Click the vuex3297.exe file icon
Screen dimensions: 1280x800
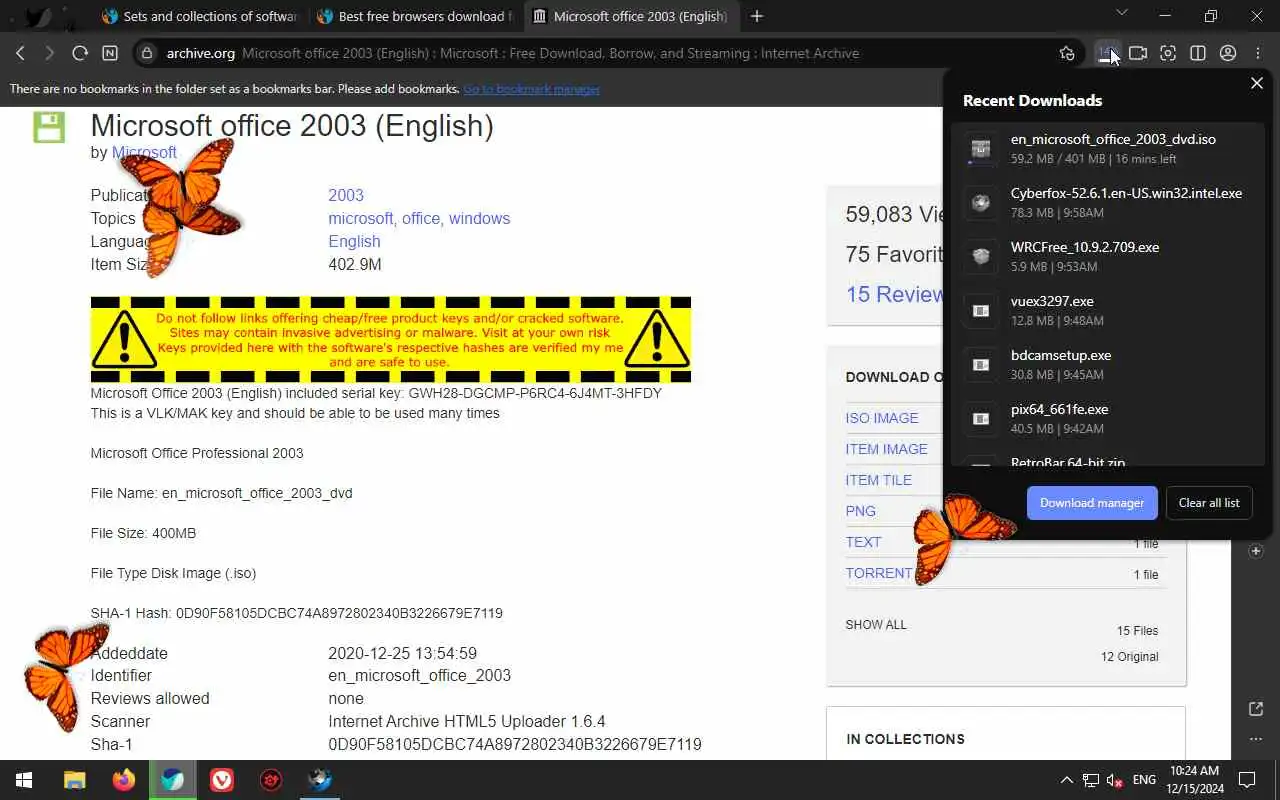[x=981, y=311]
